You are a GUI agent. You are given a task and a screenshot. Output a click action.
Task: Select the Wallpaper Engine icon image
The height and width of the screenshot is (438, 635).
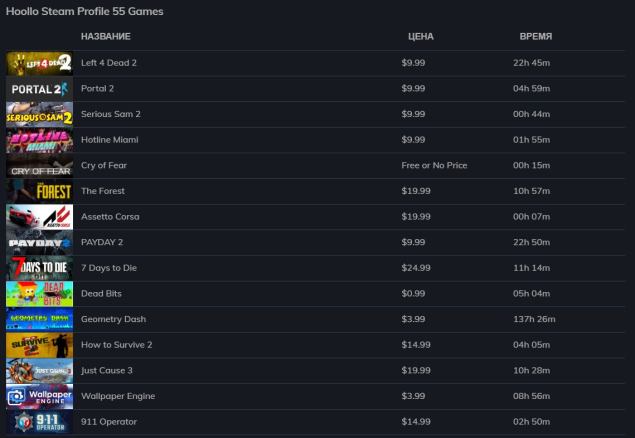tap(39, 397)
